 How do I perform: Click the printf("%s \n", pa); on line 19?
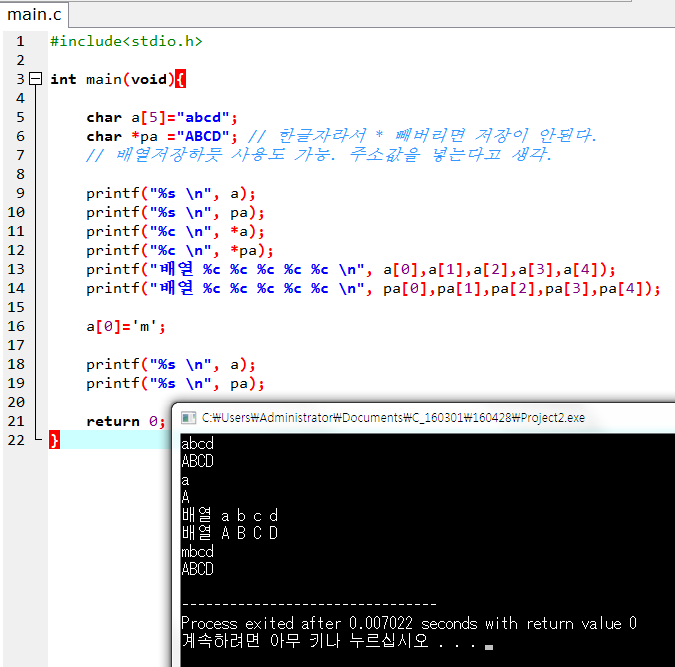tap(175, 384)
